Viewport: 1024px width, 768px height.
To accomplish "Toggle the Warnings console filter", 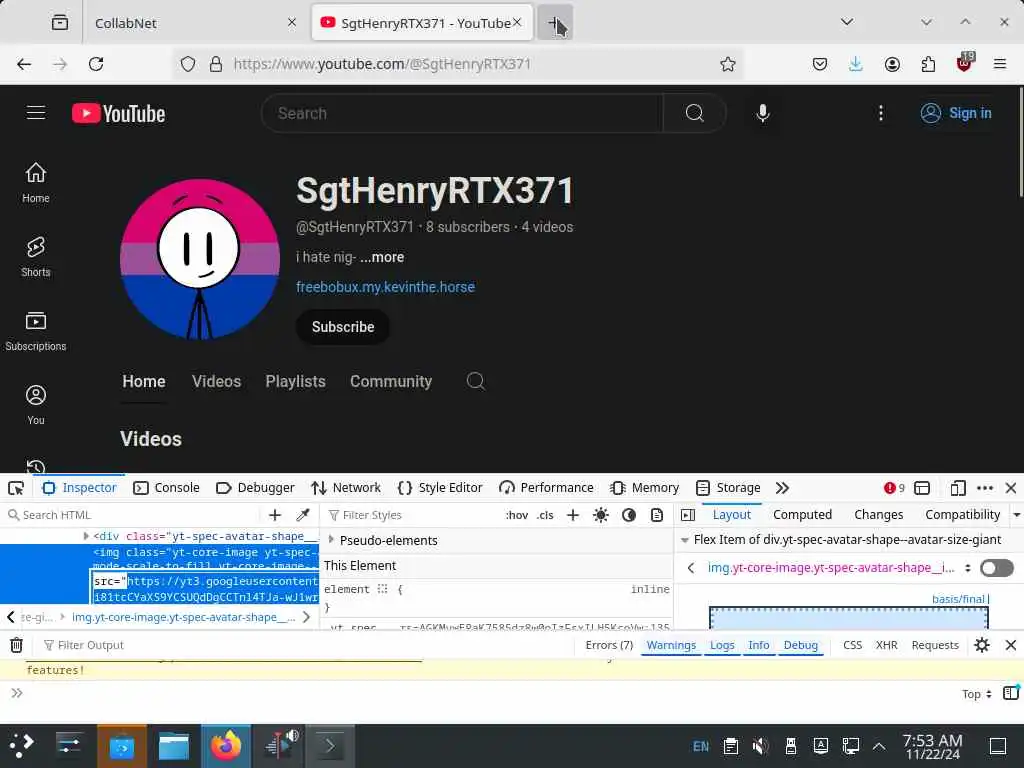I will [671, 645].
